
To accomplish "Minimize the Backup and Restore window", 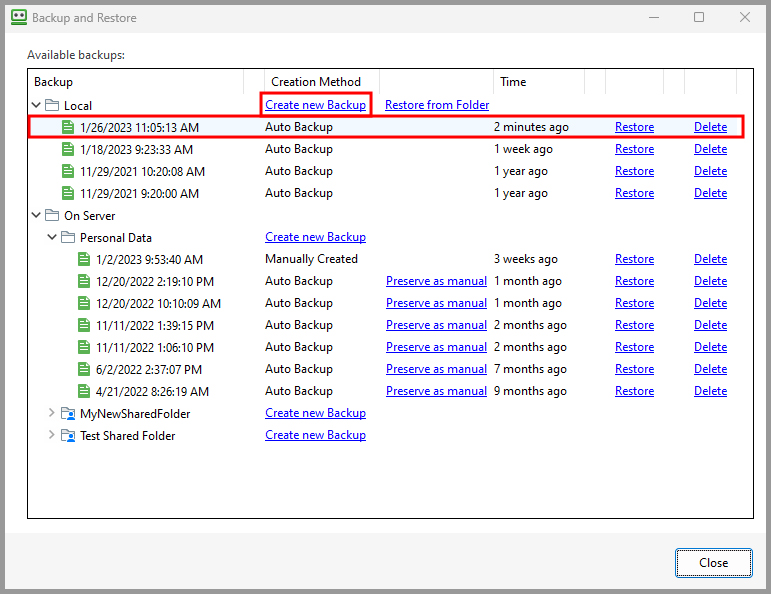I will click(x=653, y=18).
